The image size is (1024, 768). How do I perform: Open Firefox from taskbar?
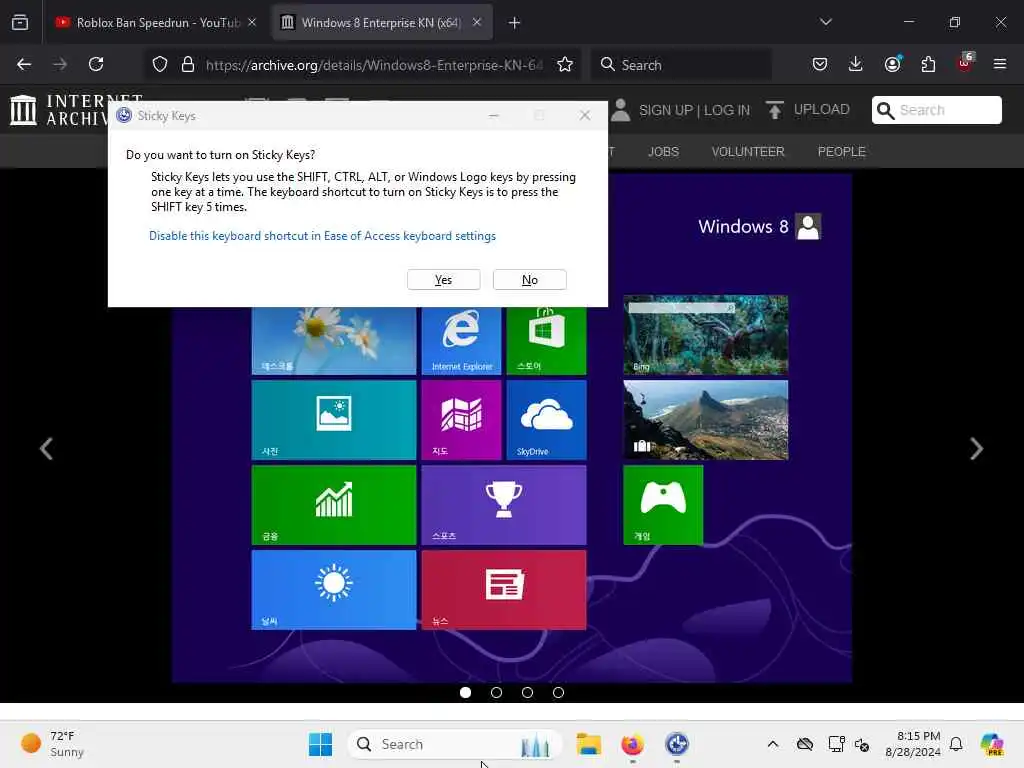(632, 744)
